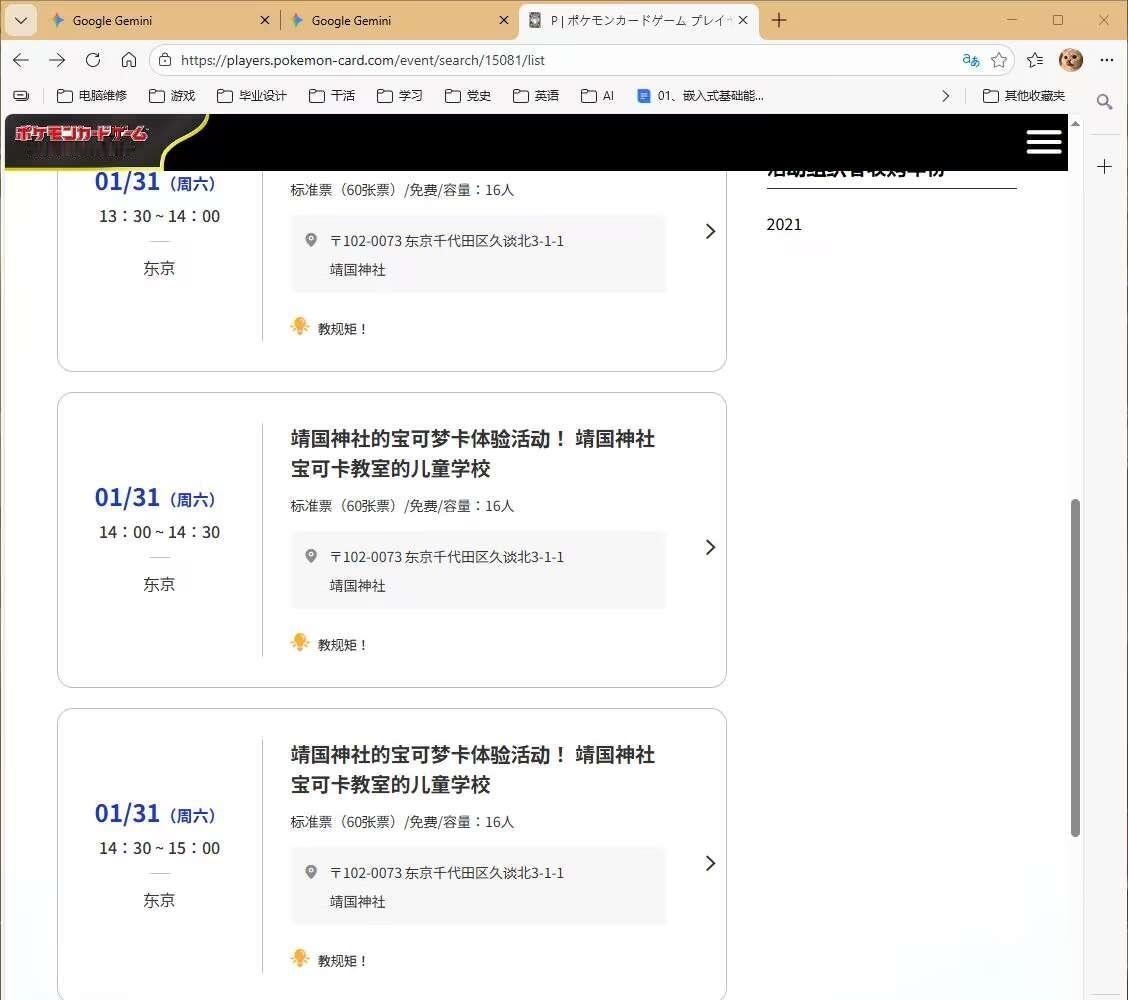Switch to the first Google Gemini tab

point(160,20)
